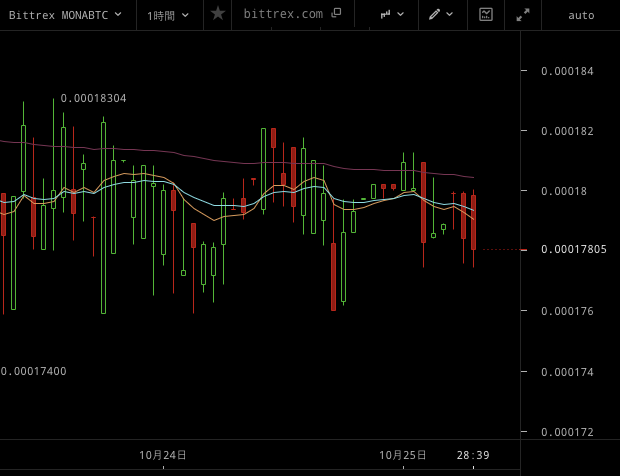Toggle the auto price scale button
The height and width of the screenshot is (476, 620).
[x=581, y=15]
